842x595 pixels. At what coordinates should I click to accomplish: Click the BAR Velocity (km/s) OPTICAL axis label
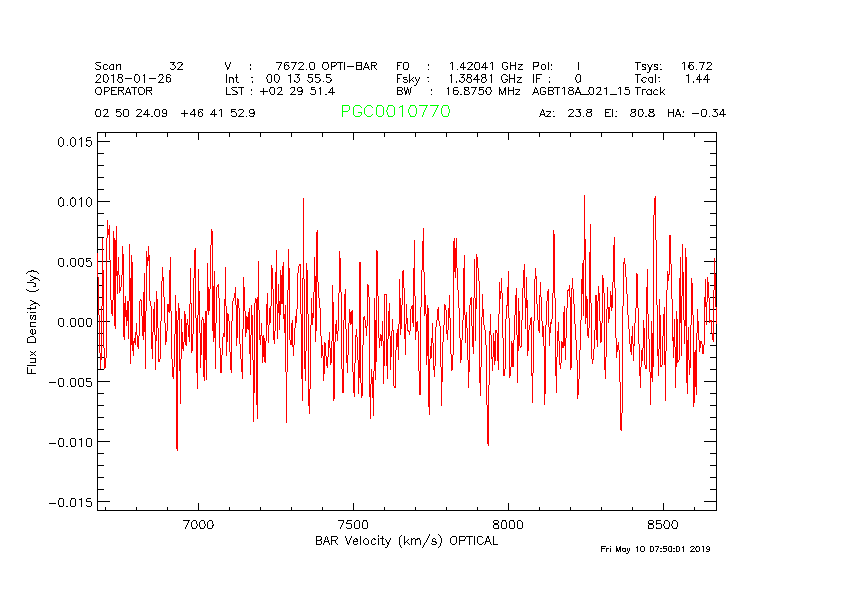coord(406,541)
